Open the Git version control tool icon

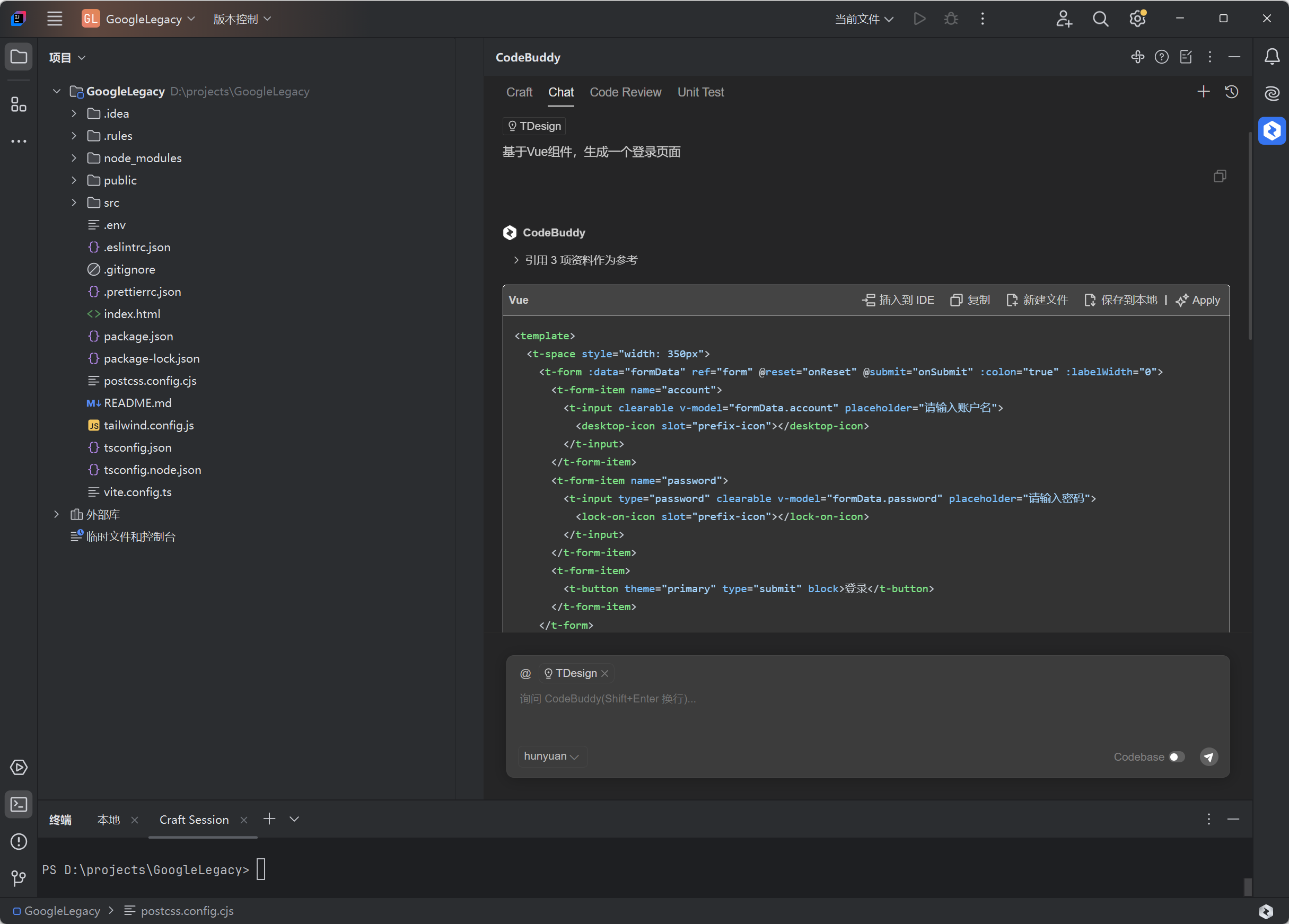(18, 878)
